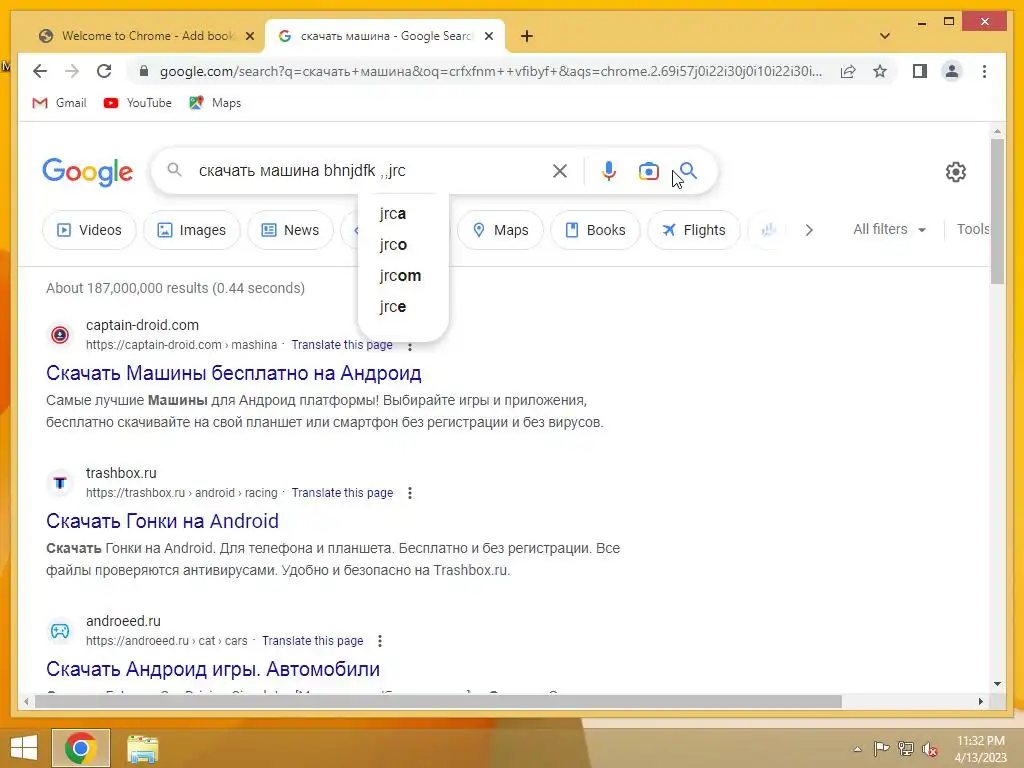The width and height of the screenshot is (1024, 768).
Task: Show hidden tray icons arrow
Action: [857, 749]
